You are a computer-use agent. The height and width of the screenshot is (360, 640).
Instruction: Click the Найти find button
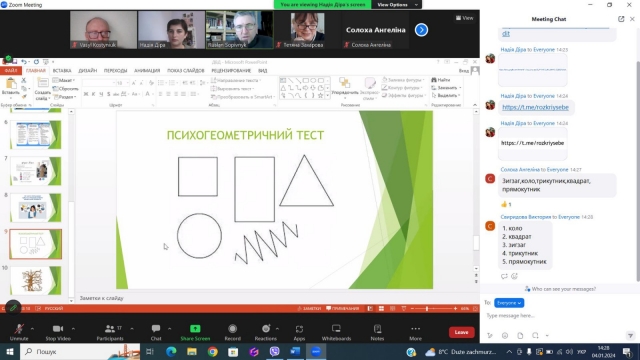point(441,80)
